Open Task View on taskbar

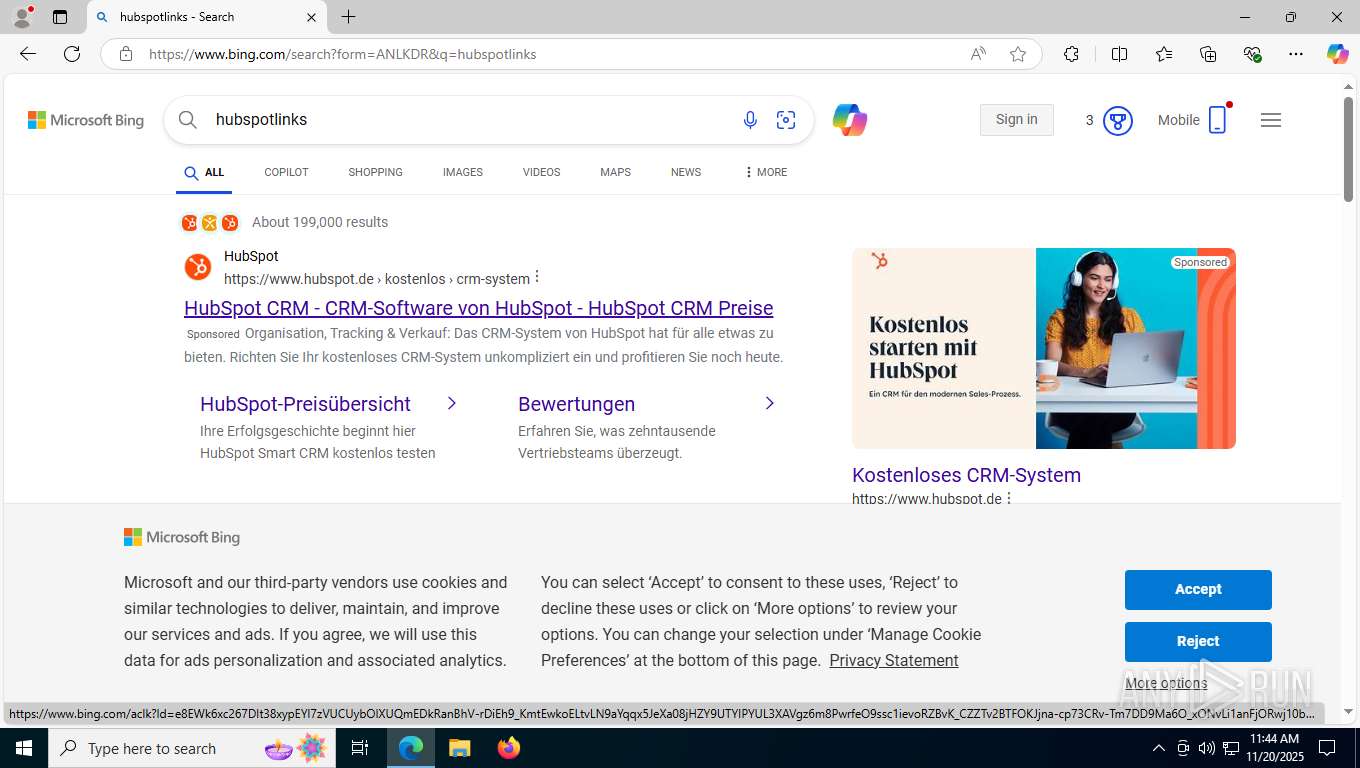(360, 748)
